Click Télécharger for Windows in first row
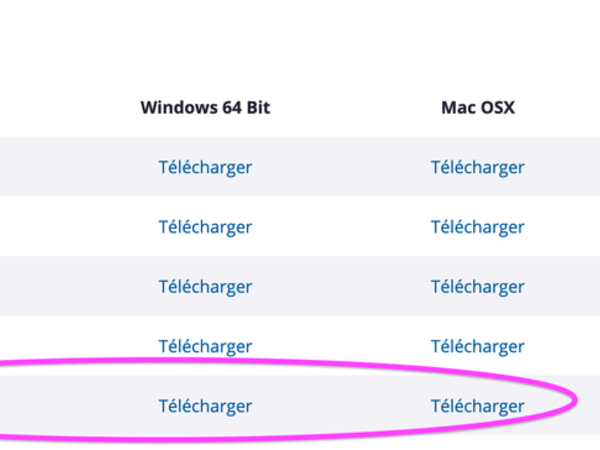 pos(205,167)
